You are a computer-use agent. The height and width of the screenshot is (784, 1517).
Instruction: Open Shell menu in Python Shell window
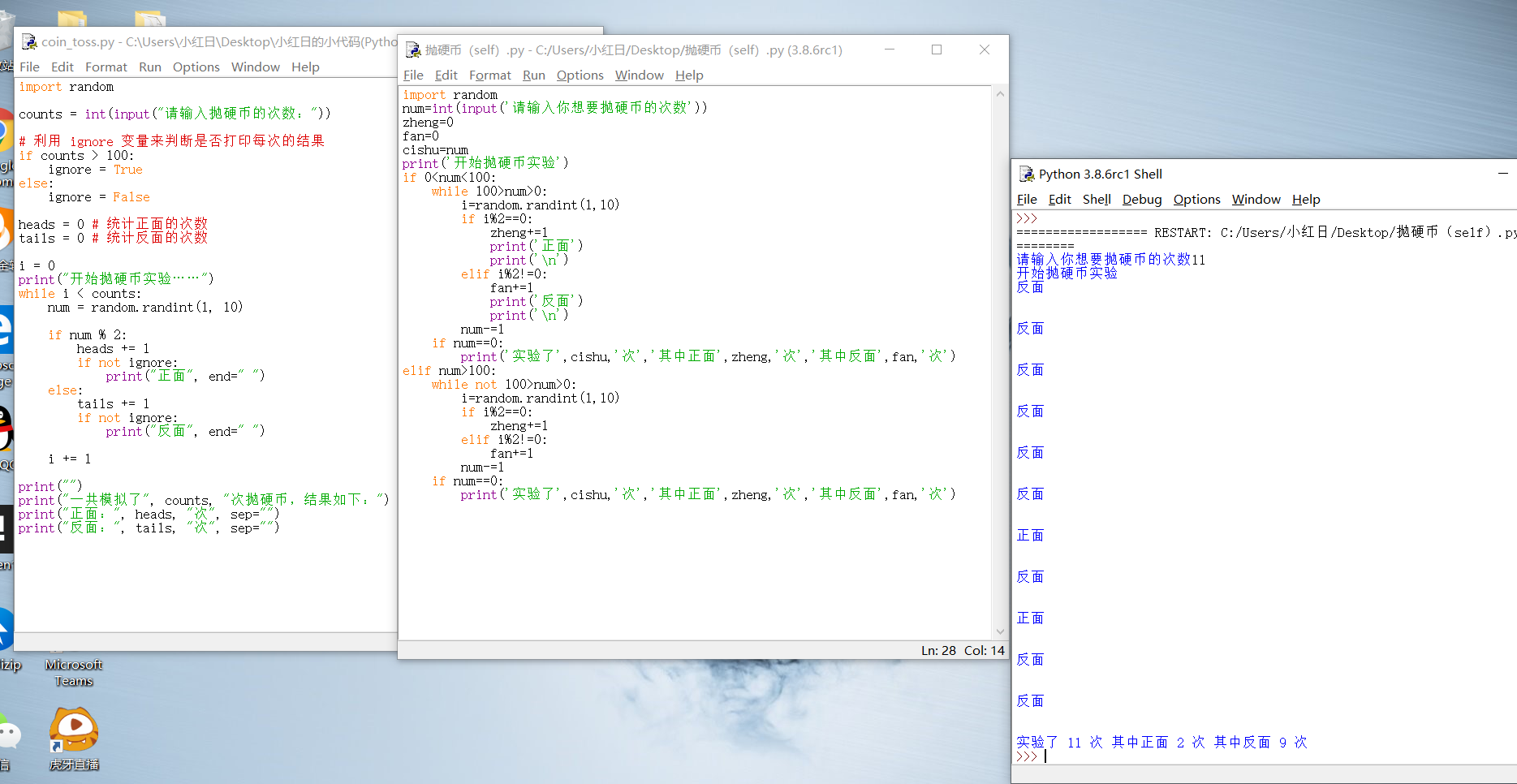(1097, 199)
